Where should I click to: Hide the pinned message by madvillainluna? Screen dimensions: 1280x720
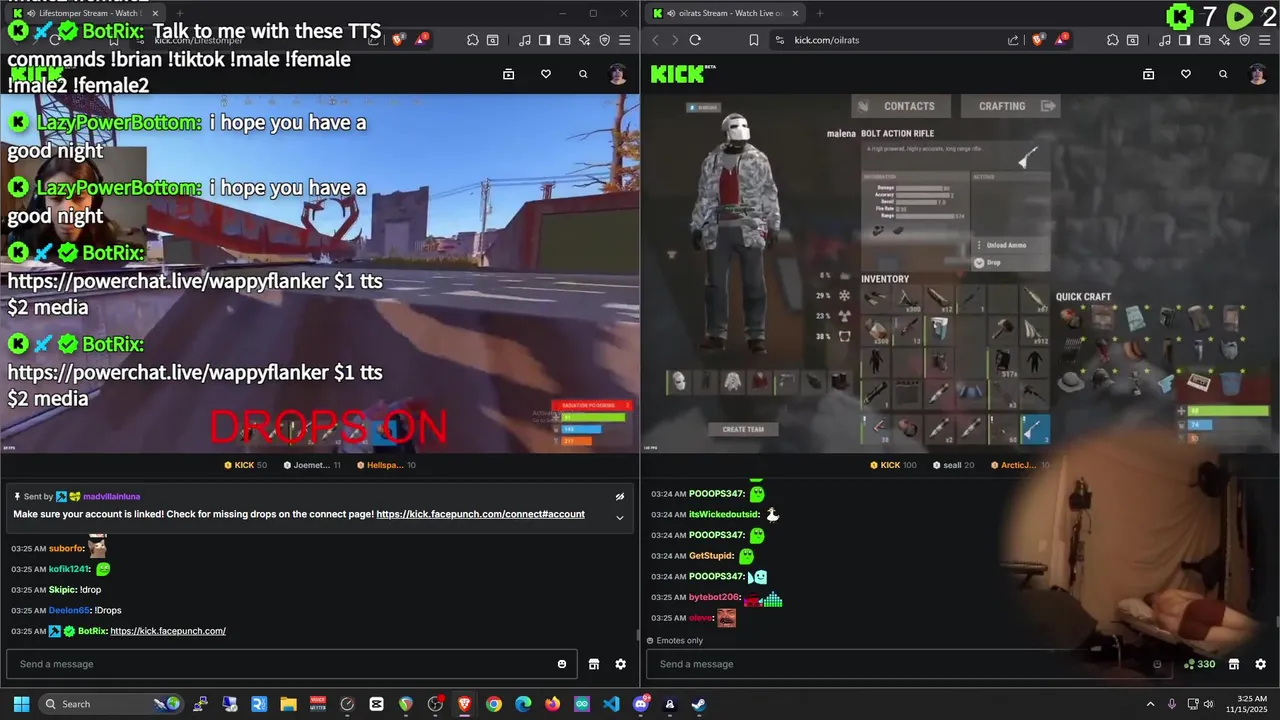pos(620,496)
